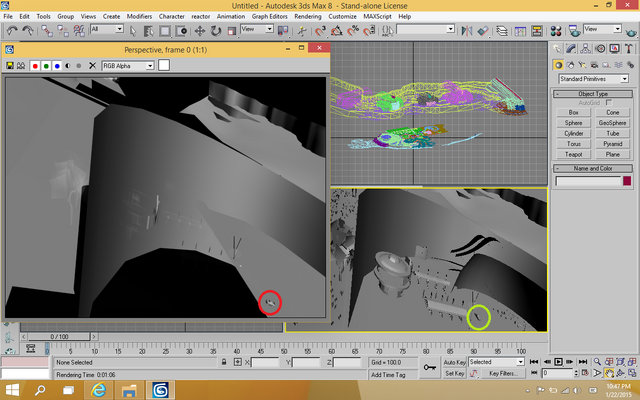Activate the Select and Rotate tool
The image size is (640, 400).
216,31
